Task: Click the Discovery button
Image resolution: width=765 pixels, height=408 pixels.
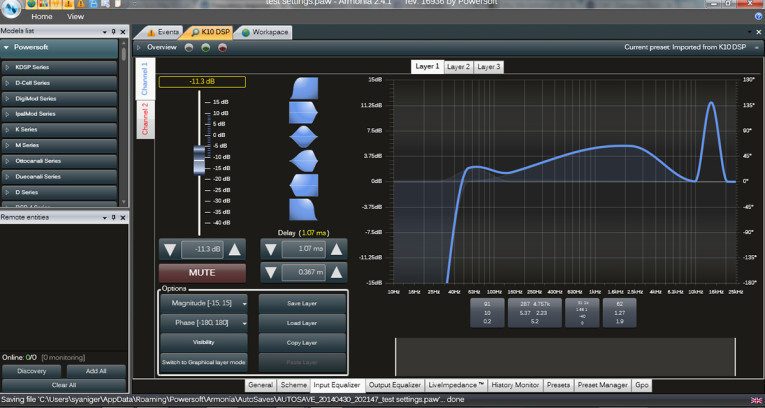Action: (x=32, y=371)
